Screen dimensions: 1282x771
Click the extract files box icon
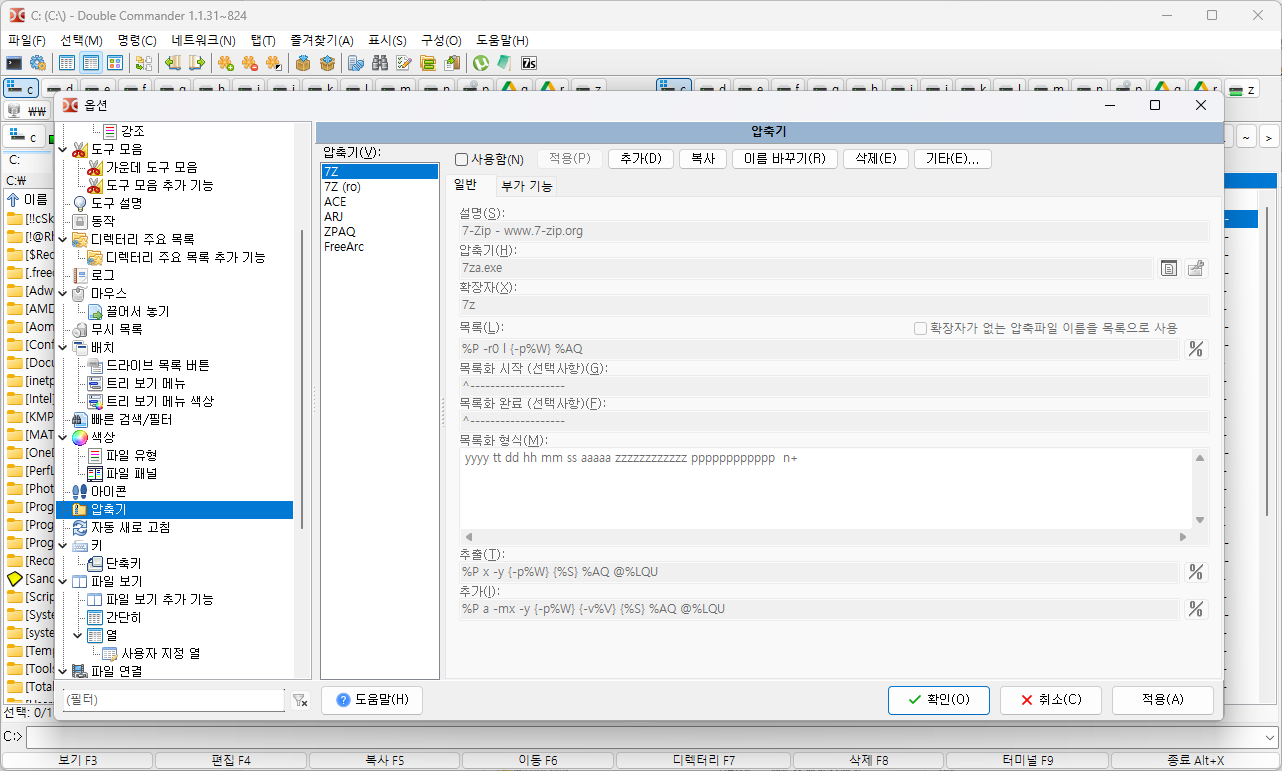tap(327, 63)
